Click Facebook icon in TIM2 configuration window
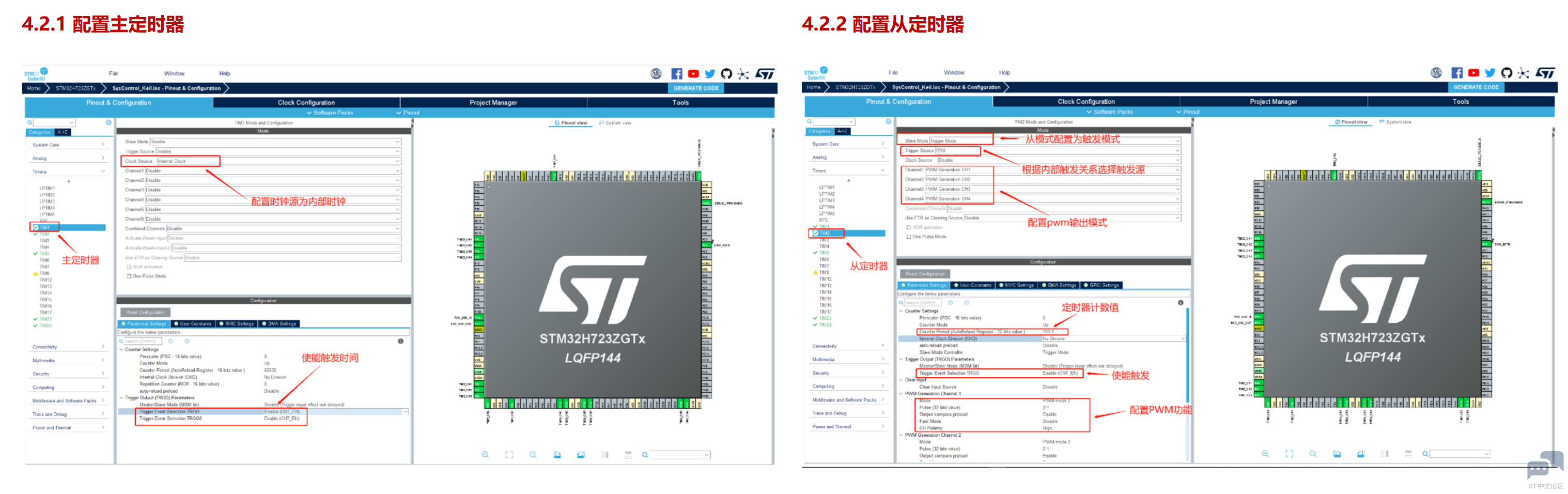This screenshot has height=494, width=1568. coord(1456,73)
